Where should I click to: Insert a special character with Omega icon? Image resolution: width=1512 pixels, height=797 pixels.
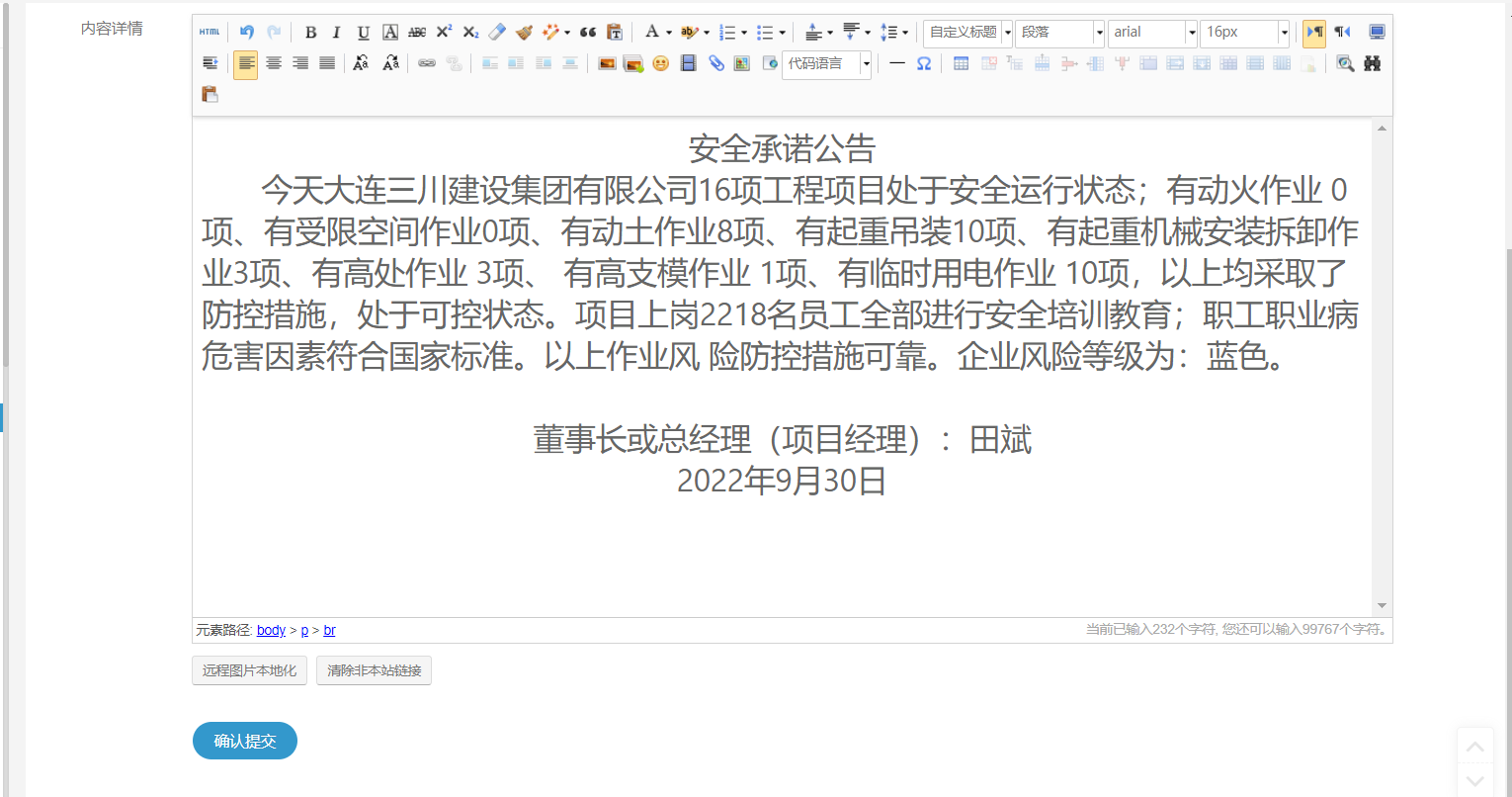[924, 63]
